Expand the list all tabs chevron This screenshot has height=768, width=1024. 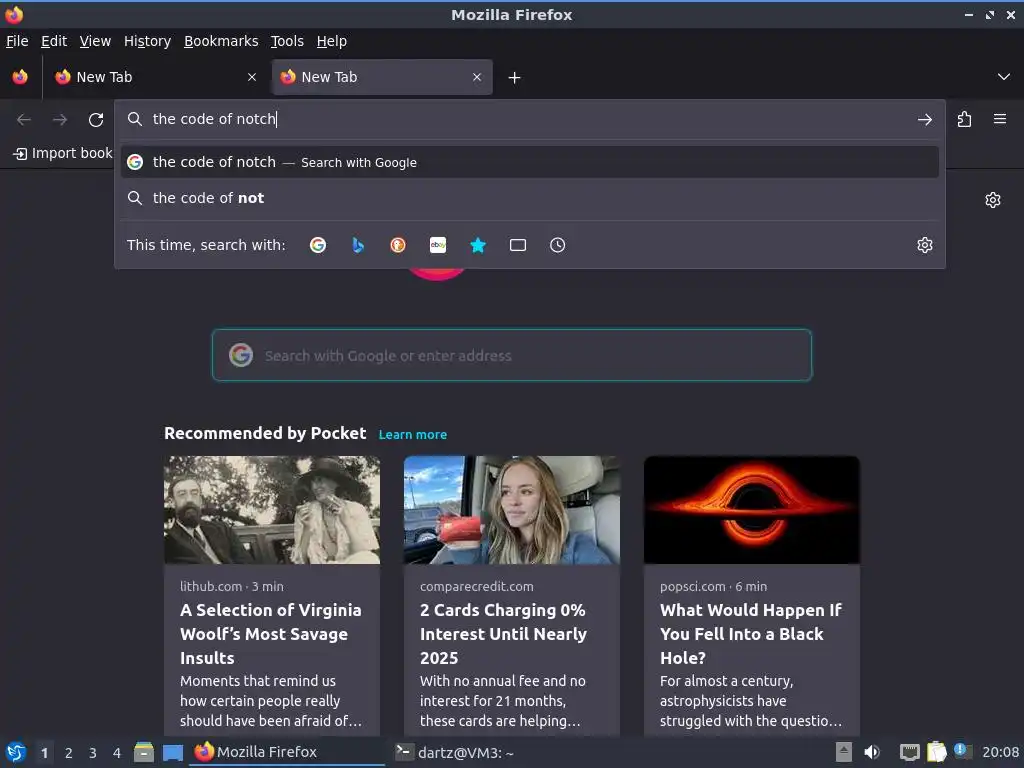pos(1004,77)
